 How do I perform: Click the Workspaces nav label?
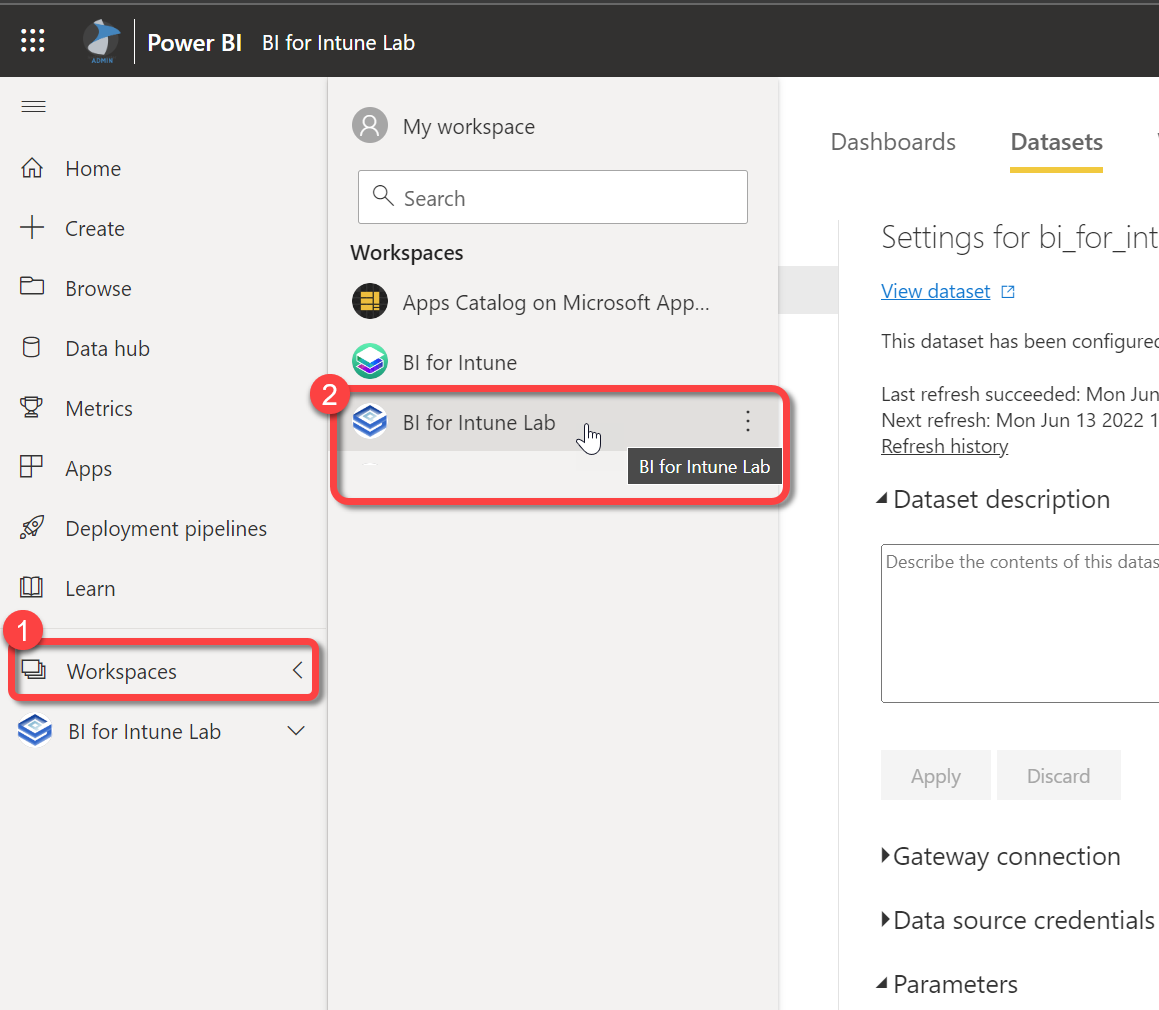(122, 671)
